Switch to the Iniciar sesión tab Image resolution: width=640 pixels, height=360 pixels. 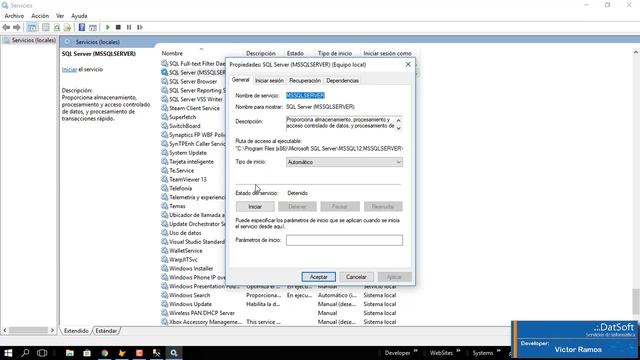tap(269, 81)
